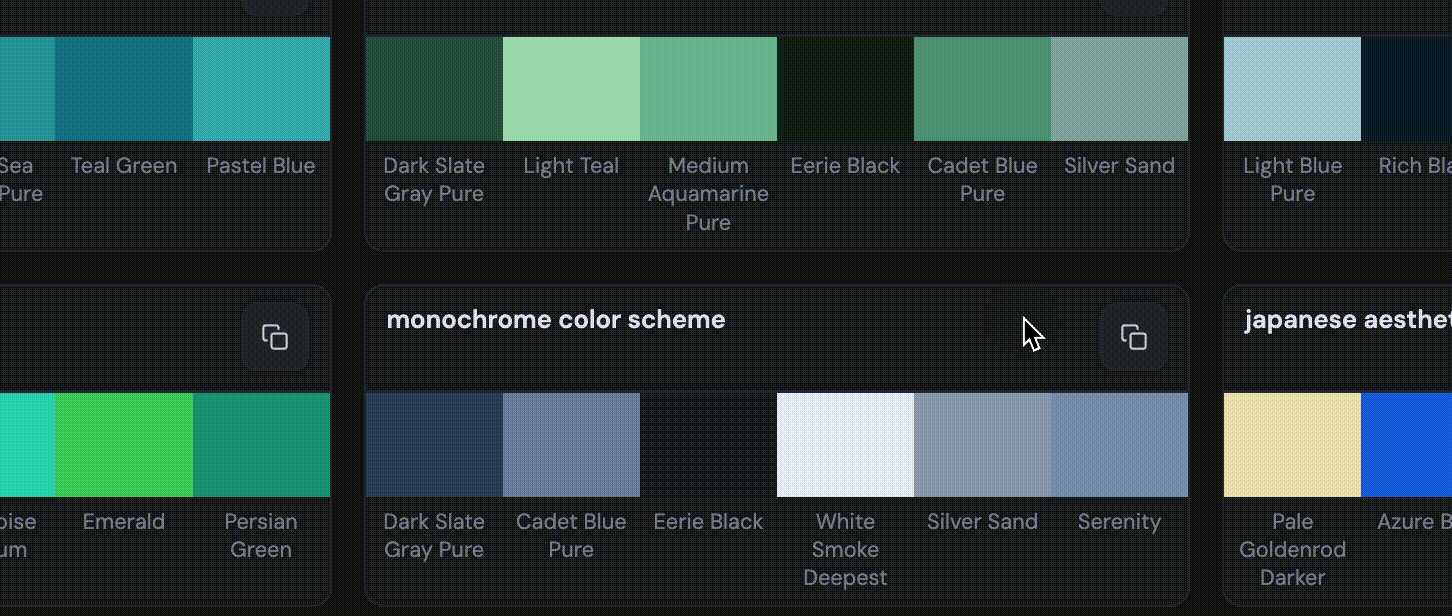Pick Eerie Black swatch in monochrome scheme
The image size is (1452, 616).
point(708,445)
